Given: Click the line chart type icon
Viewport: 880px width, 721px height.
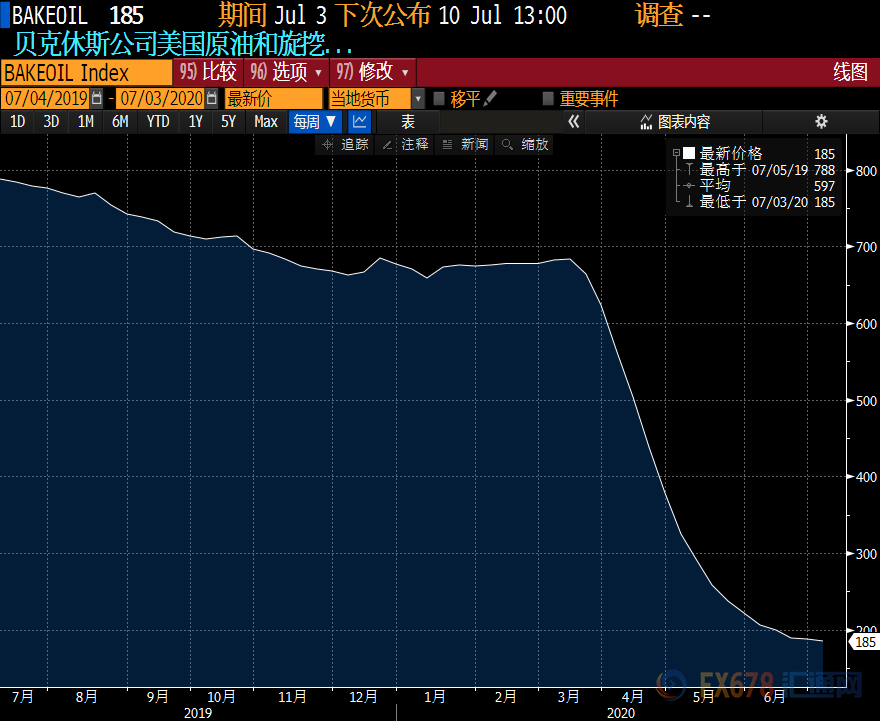Looking at the screenshot, I should [359, 121].
